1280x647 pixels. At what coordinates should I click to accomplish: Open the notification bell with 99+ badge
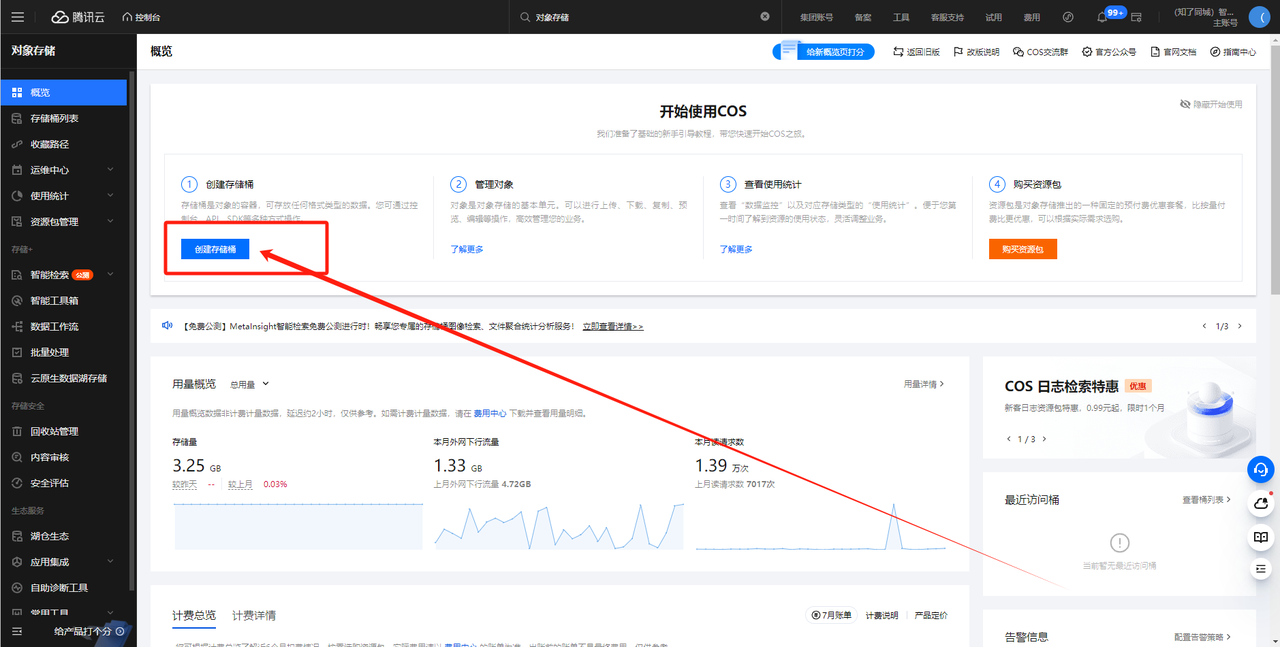pyautogui.click(x=1104, y=16)
